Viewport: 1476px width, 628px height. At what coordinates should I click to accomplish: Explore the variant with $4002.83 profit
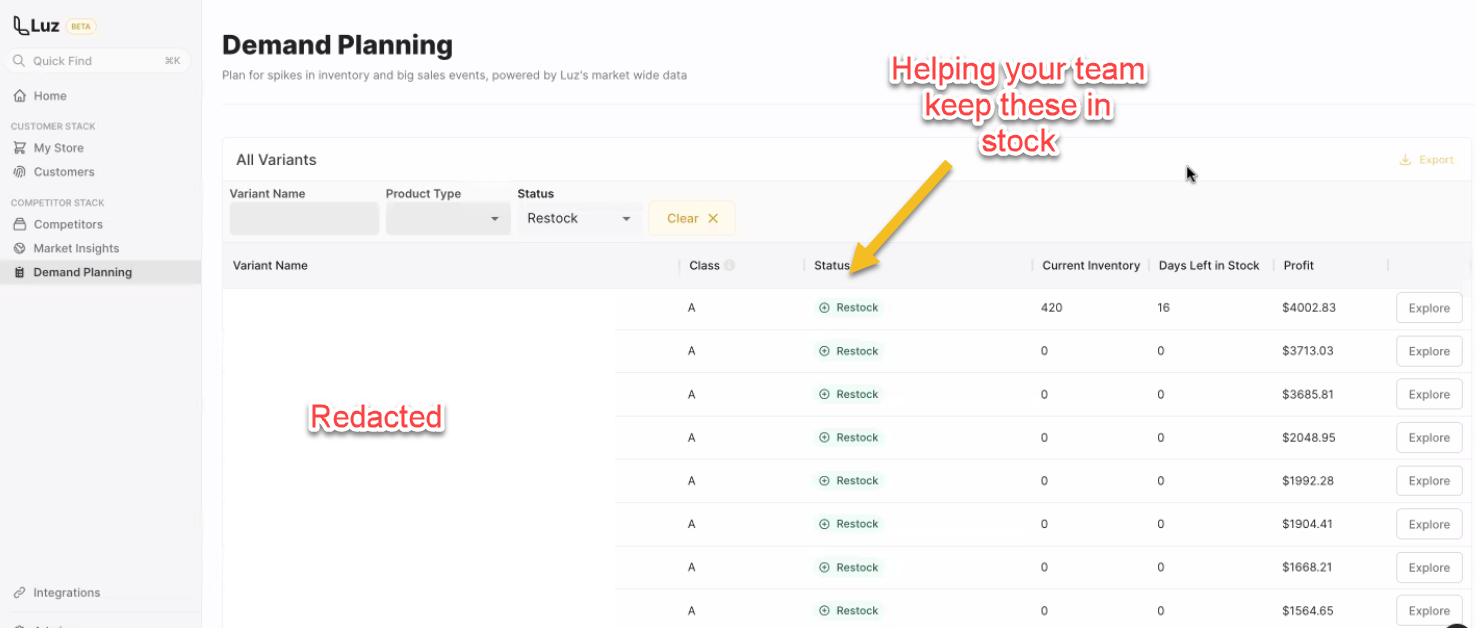[1428, 309]
